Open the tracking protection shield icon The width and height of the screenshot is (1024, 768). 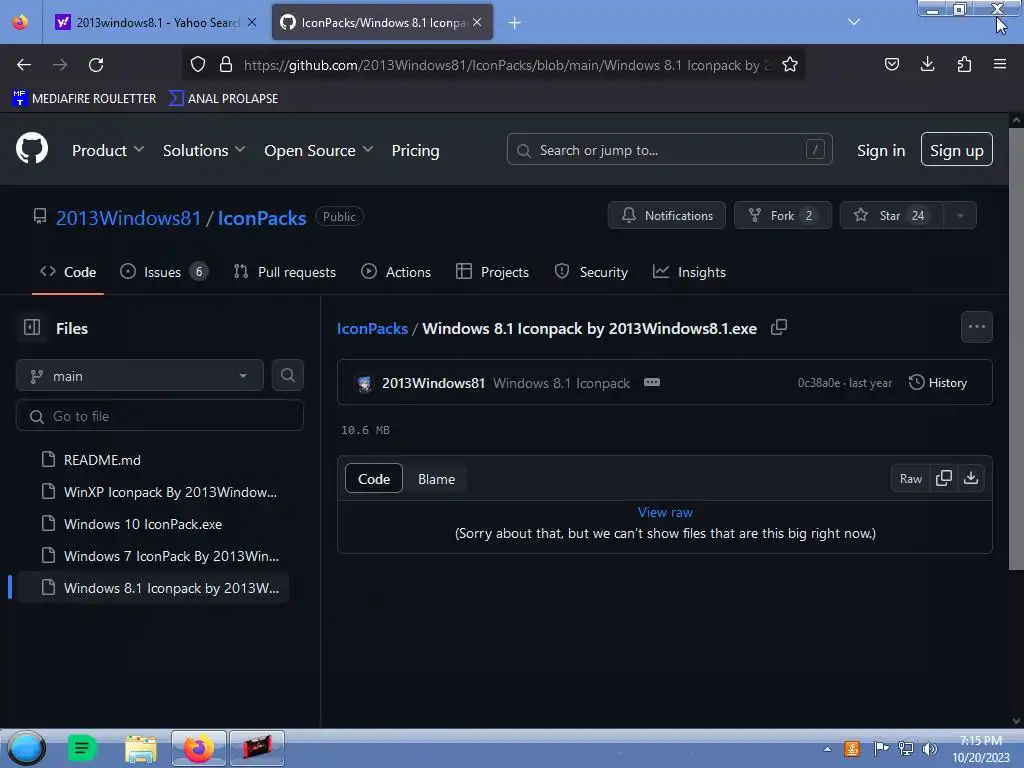(198, 65)
